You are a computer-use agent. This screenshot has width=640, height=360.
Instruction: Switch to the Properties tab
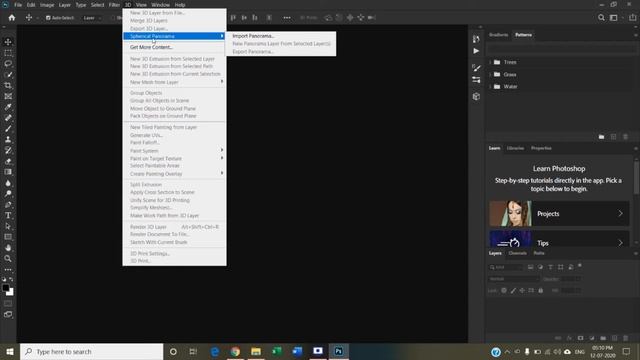541,148
